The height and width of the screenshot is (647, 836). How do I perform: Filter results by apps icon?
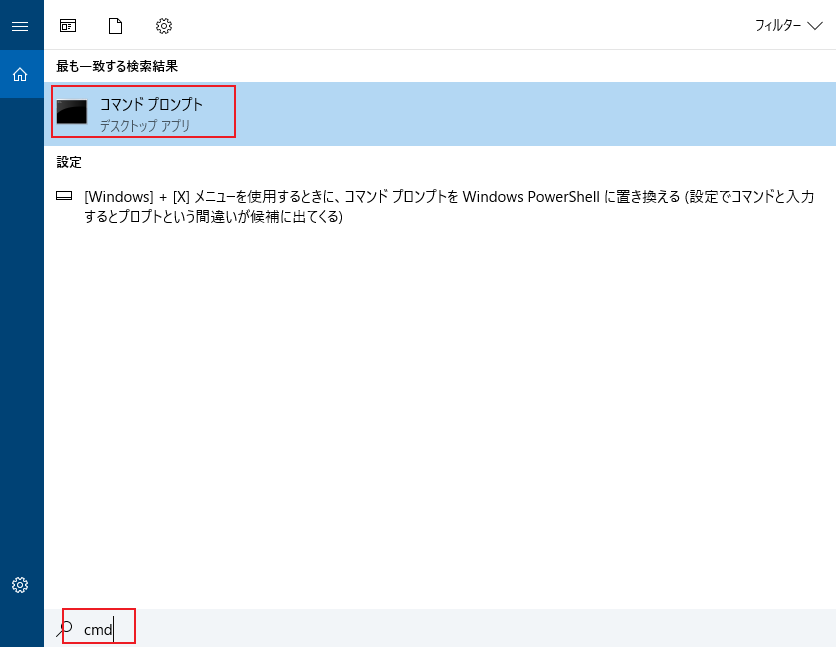coord(68,26)
